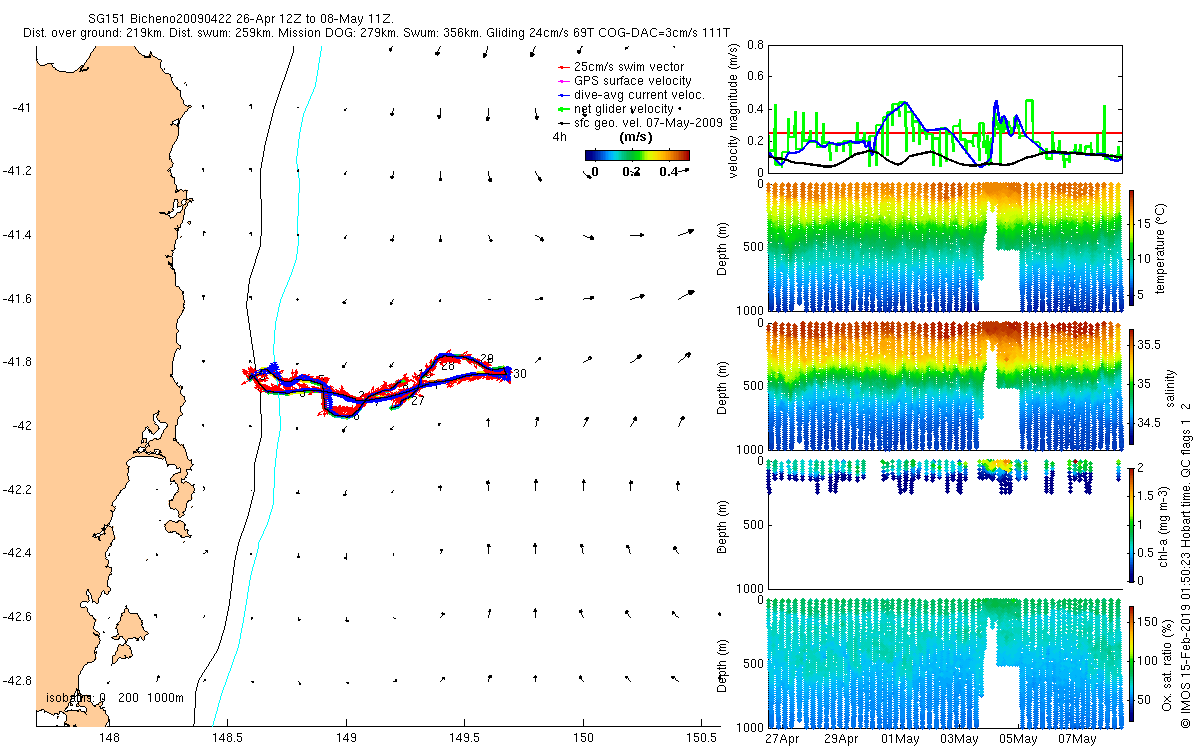Click the map latitude tick '-42.8'
Viewport: 1200px width, 750px height.
17,681
